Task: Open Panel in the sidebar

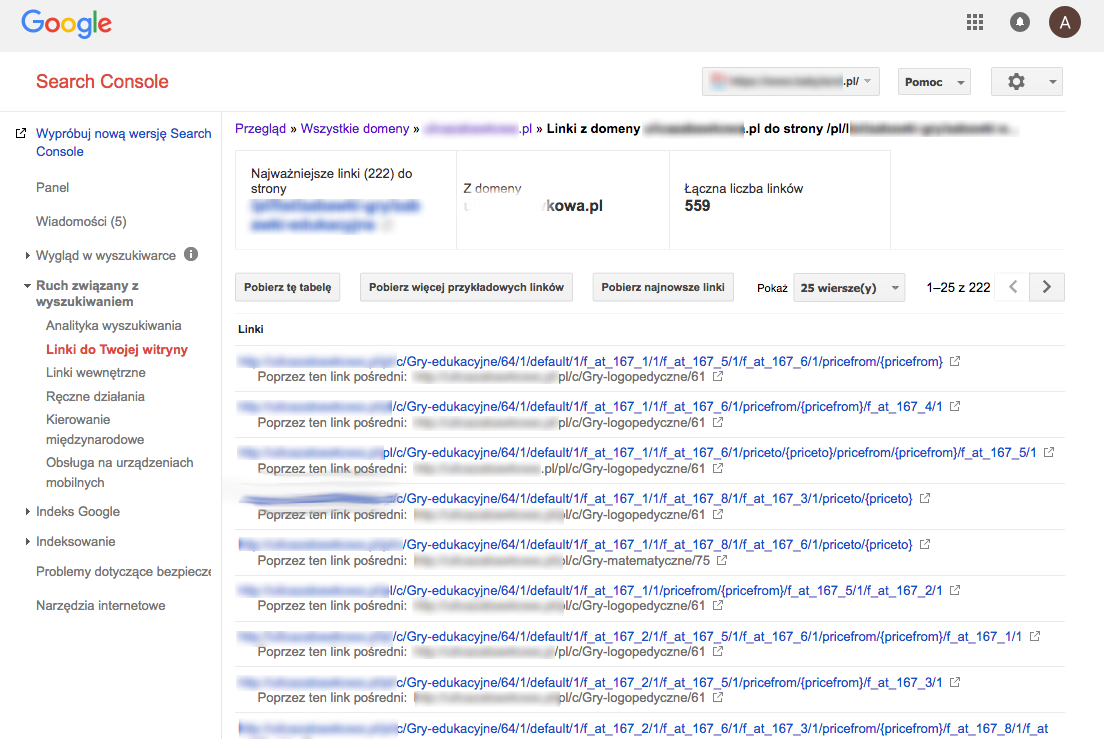Action: 53,187
